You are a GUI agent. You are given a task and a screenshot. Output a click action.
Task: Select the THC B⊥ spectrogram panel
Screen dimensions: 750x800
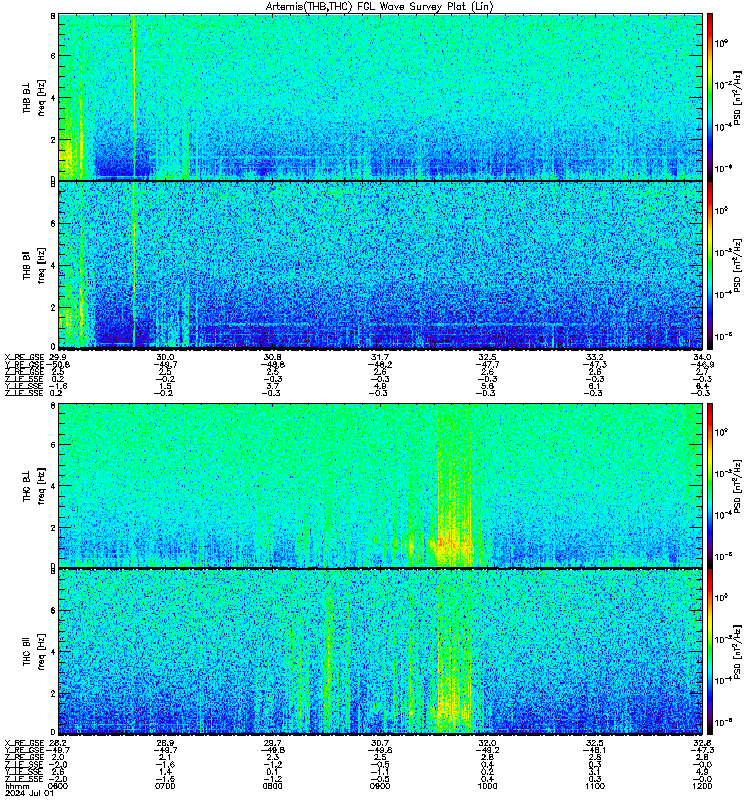coord(381,485)
